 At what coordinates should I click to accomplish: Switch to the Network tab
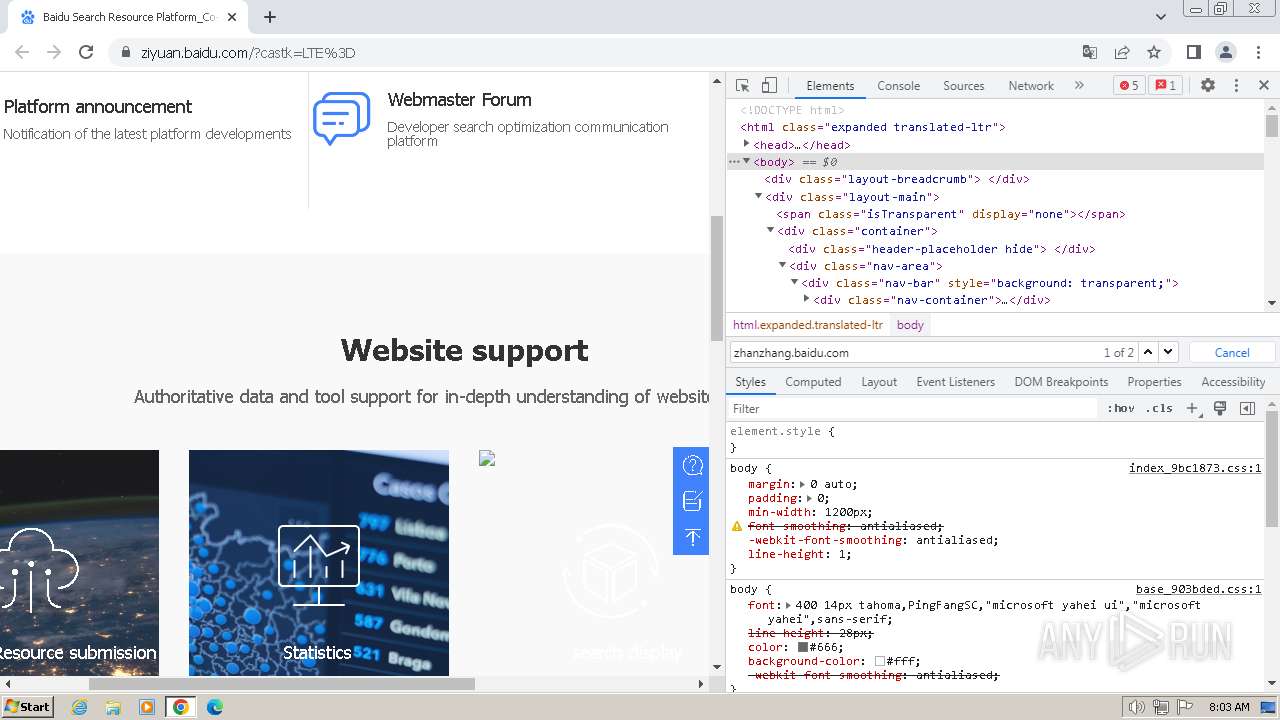pos(1031,86)
